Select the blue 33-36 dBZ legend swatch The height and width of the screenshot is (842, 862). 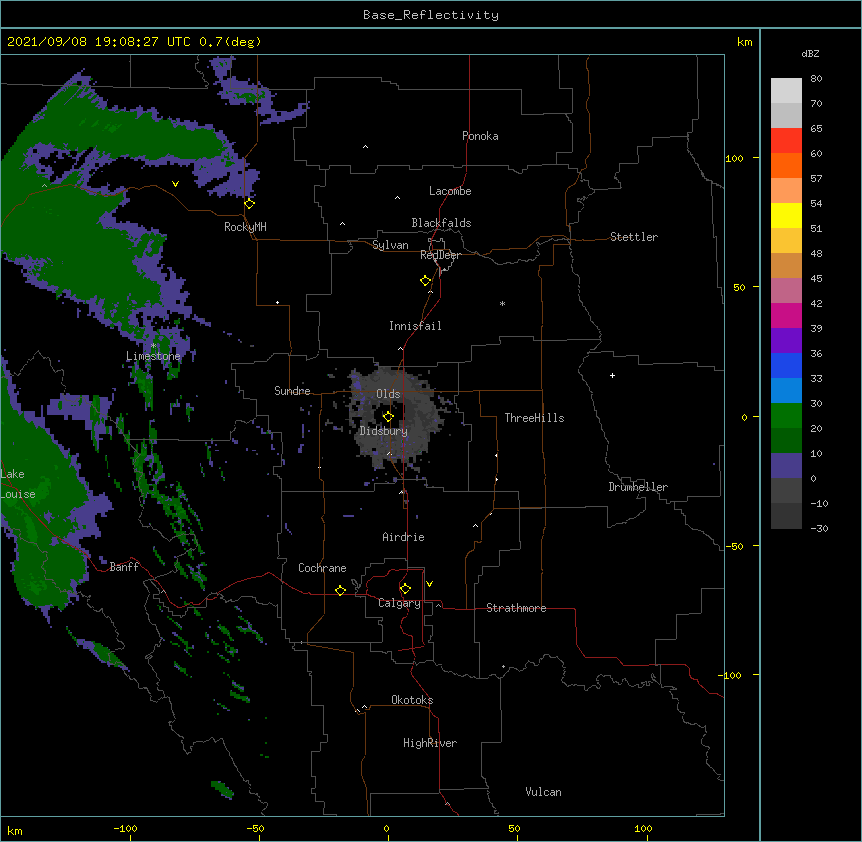coord(786,365)
